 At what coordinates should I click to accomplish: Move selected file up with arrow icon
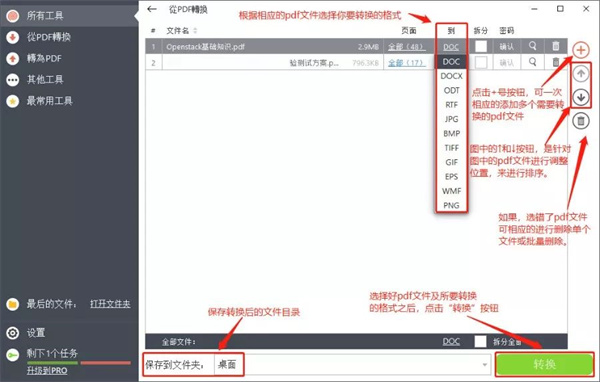pyautogui.click(x=580, y=74)
